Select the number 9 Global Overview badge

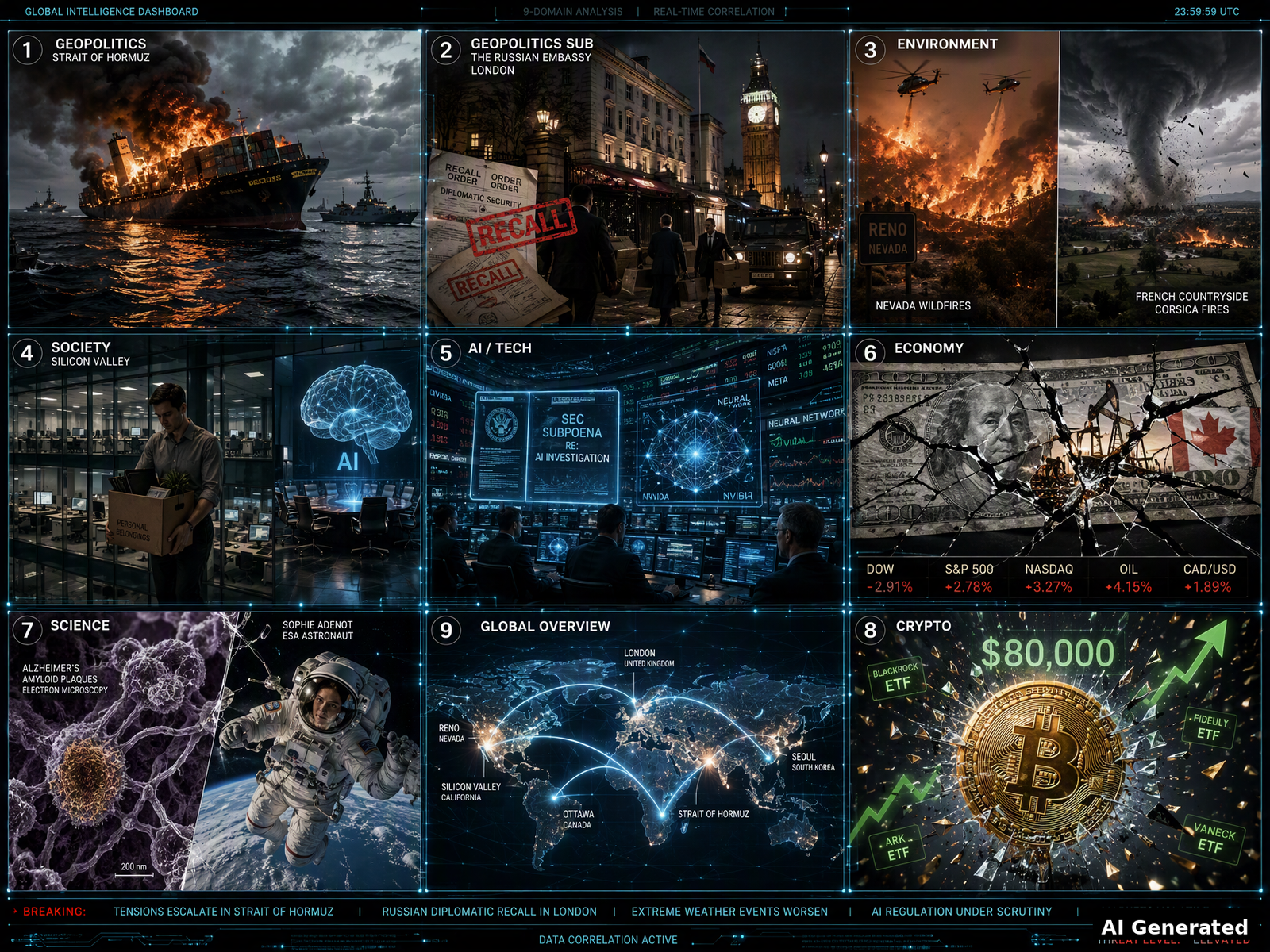tap(446, 630)
